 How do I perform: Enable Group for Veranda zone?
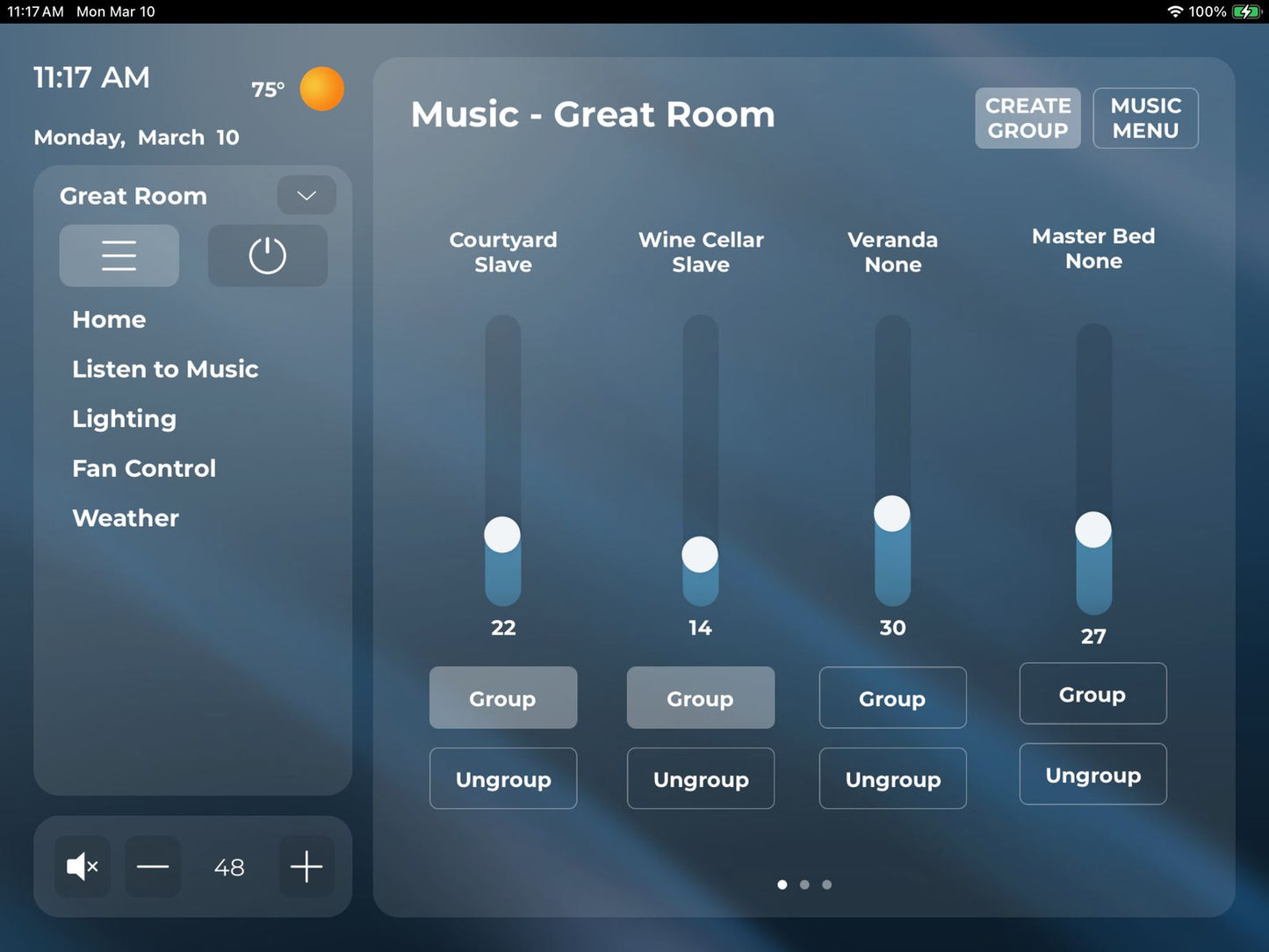[x=892, y=698]
